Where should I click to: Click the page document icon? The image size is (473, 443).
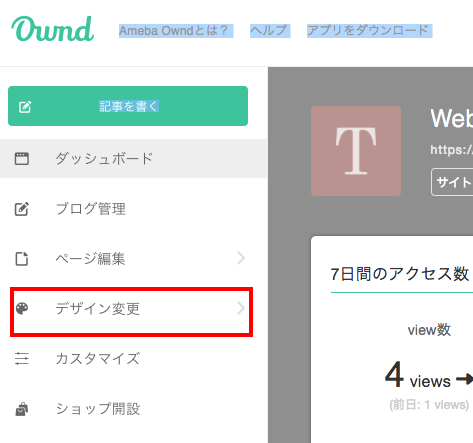point(22,259)
